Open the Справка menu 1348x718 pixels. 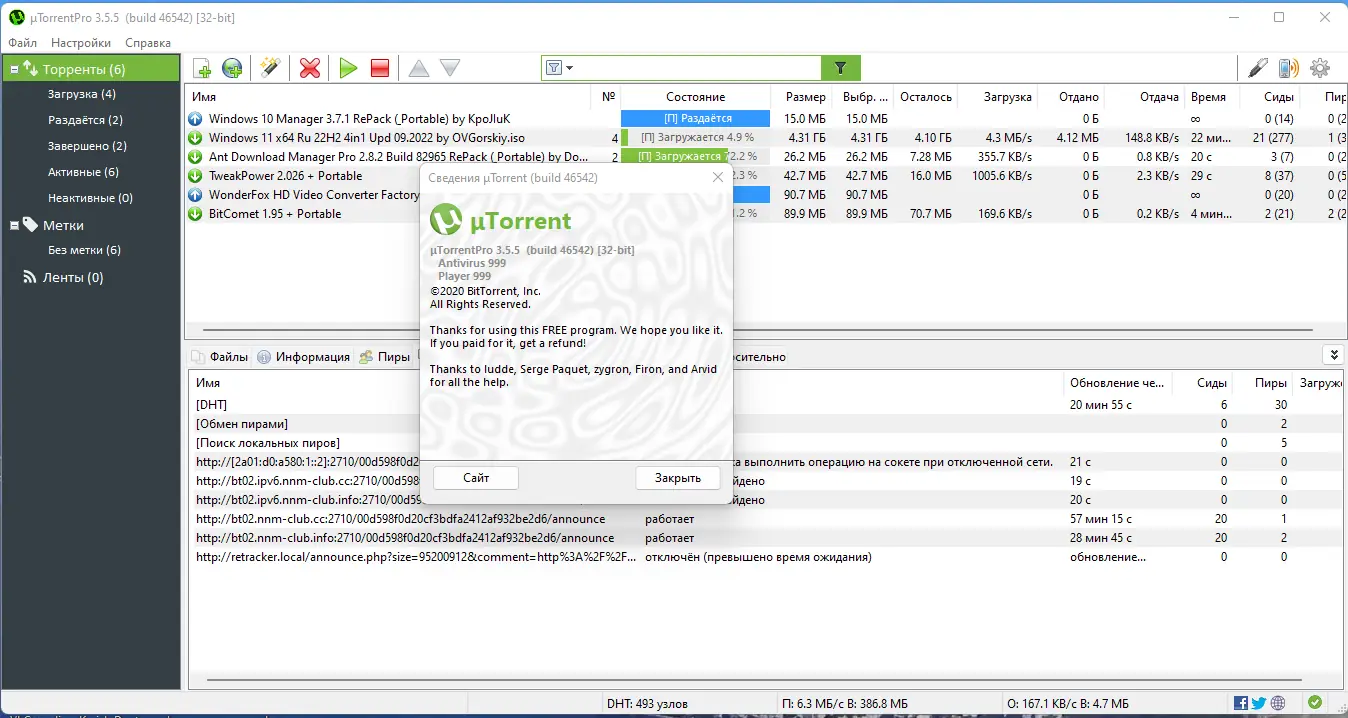(x=148, y=43)
